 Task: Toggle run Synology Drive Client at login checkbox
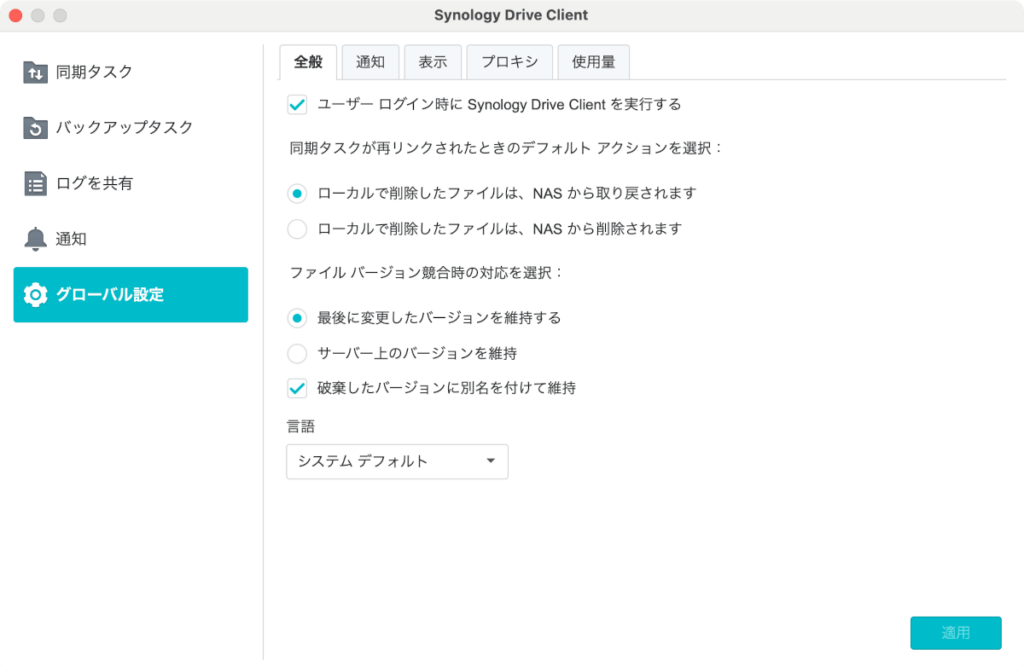coord(297,104)
